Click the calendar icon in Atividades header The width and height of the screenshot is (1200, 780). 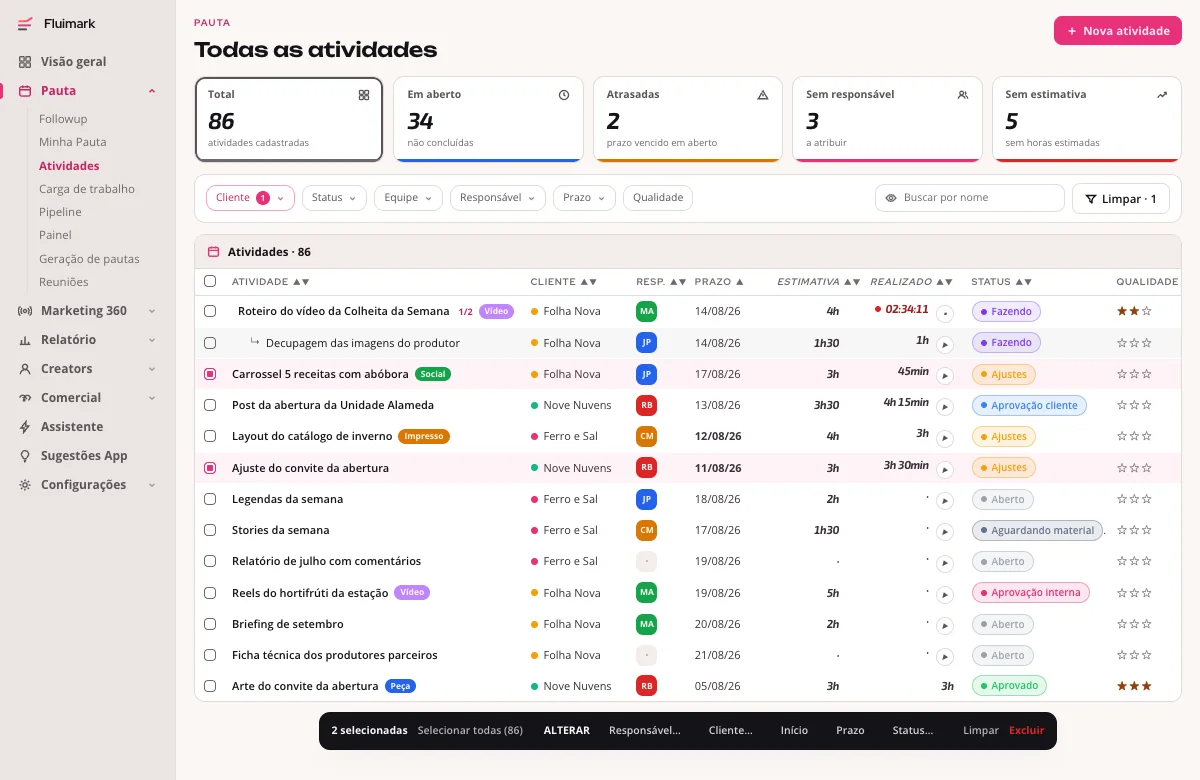coord(213,252)
